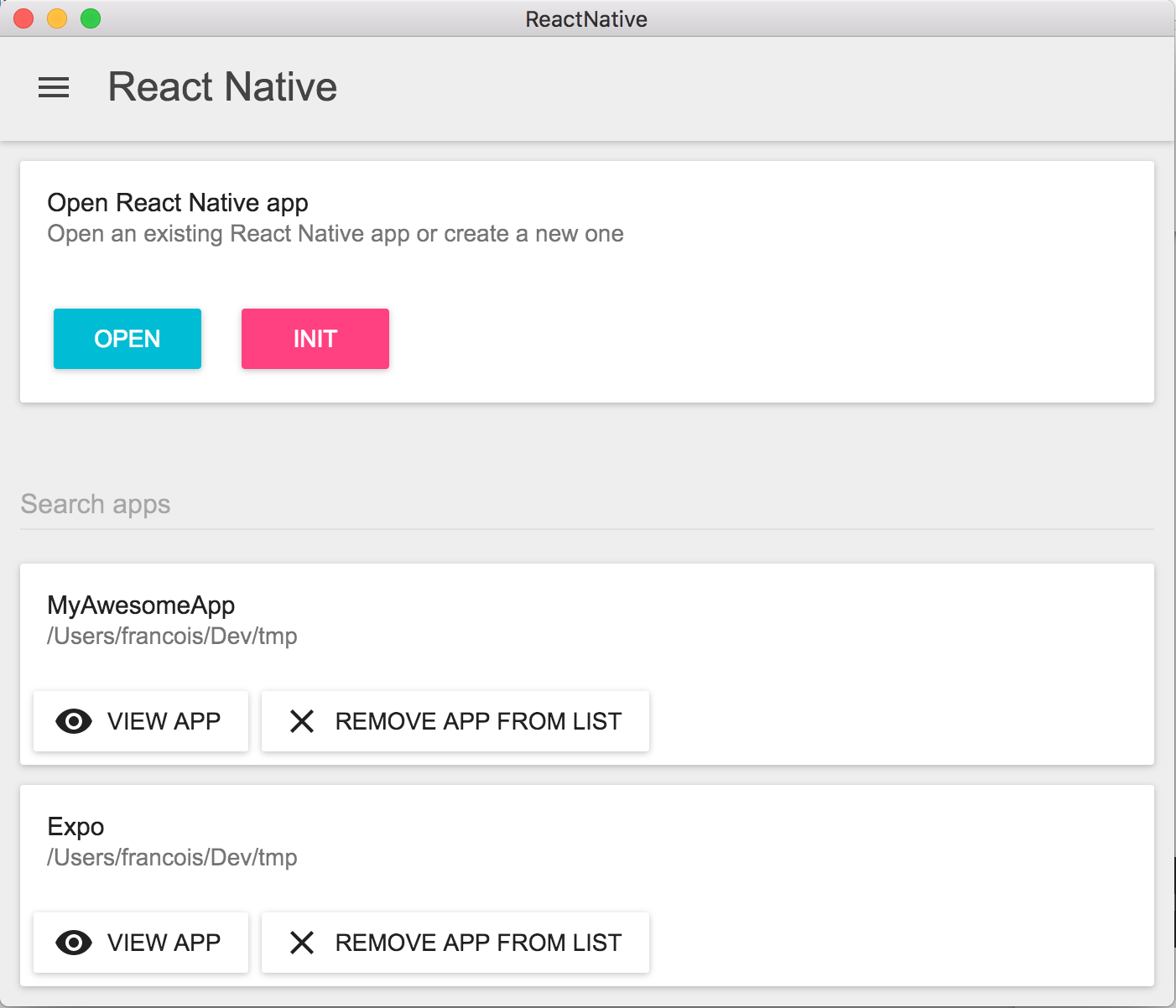Click the Expo path /Users/francois/Dev/tmp
This screenshot has width=1176, height=1008.
[x=172, y=858]
